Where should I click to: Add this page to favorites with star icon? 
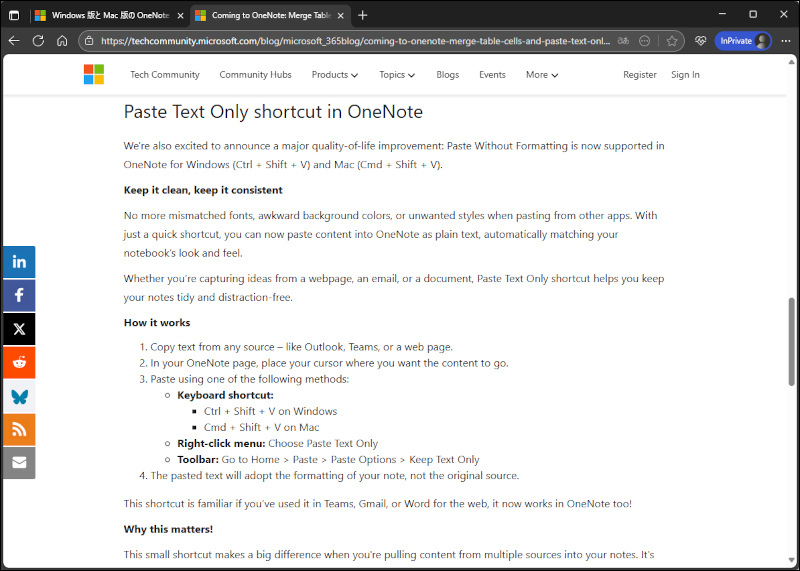(672, 41)
